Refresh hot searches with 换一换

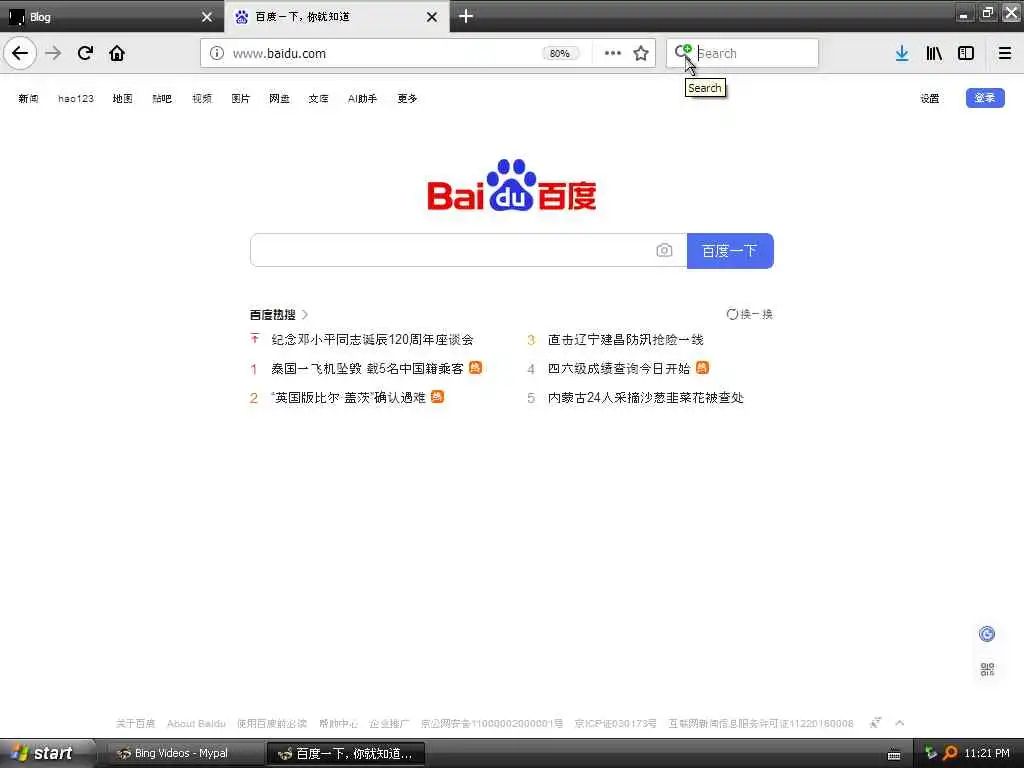750,314
